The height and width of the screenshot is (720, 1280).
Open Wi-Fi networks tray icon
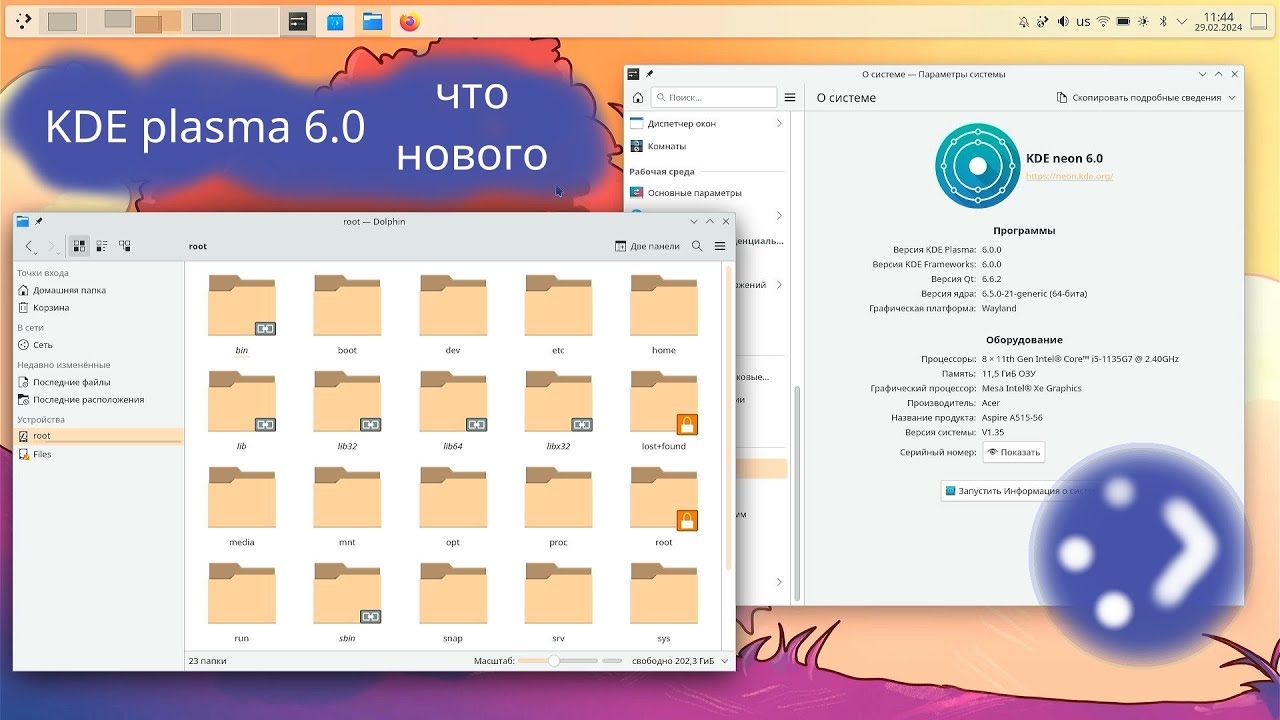(x=1103, y=21)
